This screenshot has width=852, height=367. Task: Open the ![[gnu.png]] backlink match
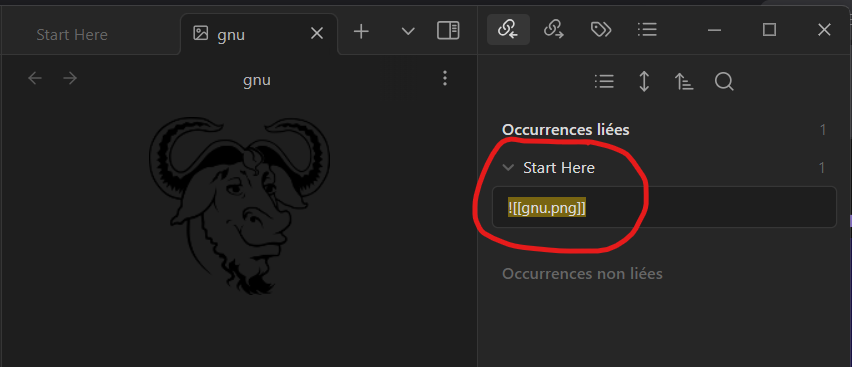click(x=664, y=207)
